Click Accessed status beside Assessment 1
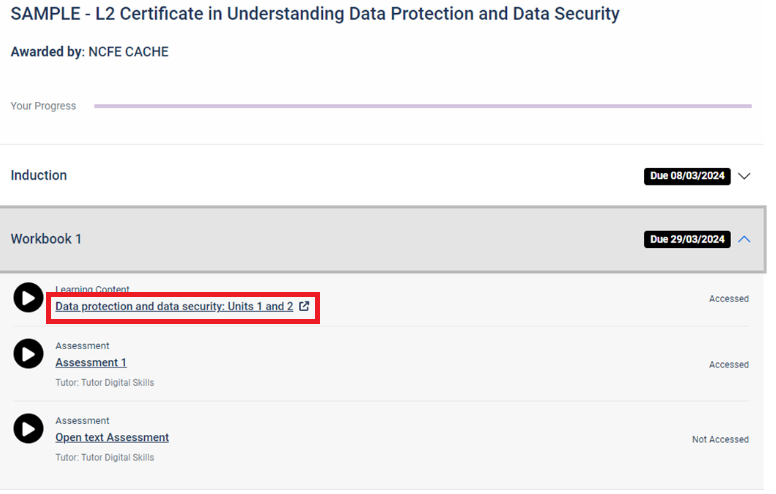Screen dimensions: 776x494 [x=728, y=364]
